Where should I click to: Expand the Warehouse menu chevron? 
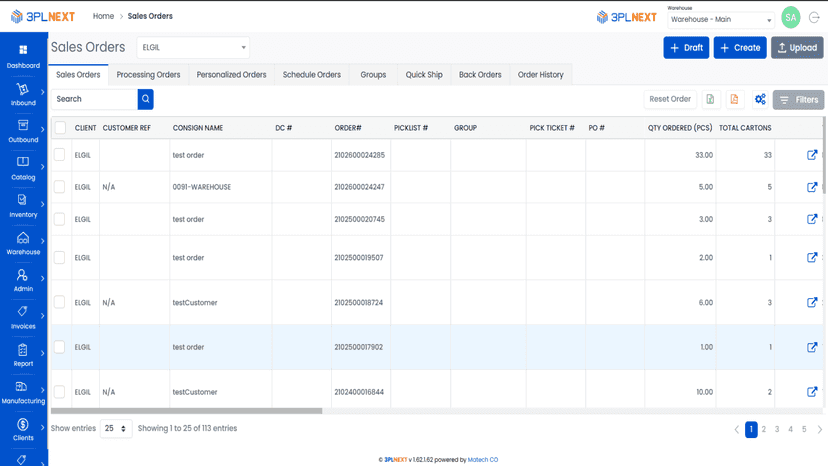[x=42, y=241]
